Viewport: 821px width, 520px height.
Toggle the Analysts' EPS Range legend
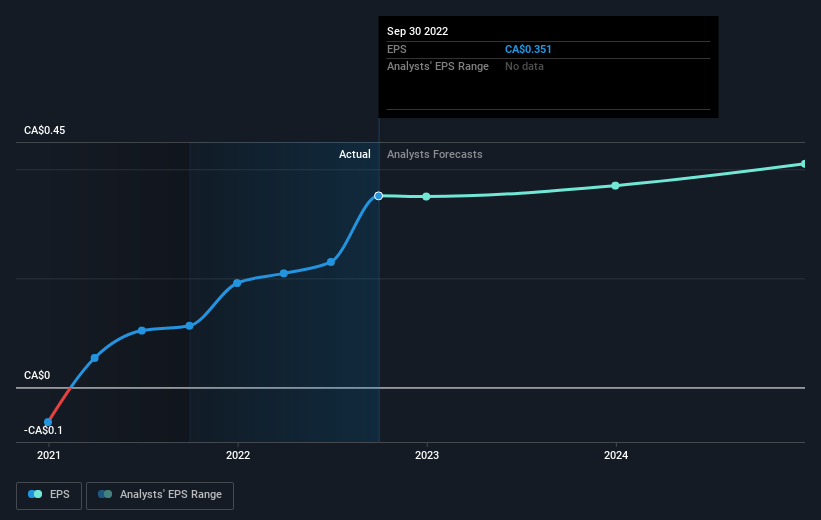(160, 495)
